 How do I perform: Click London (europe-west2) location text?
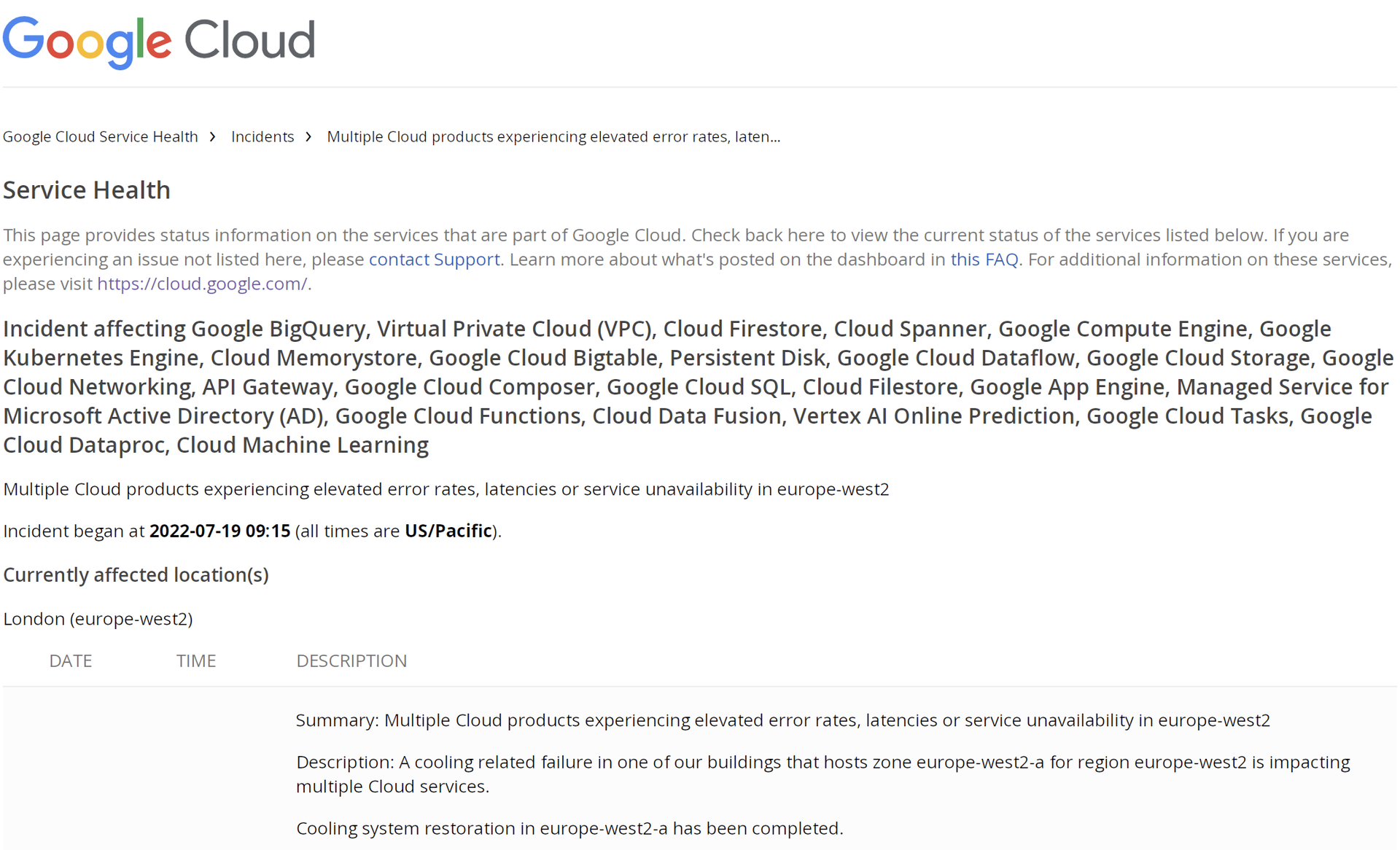coord(98,618)
